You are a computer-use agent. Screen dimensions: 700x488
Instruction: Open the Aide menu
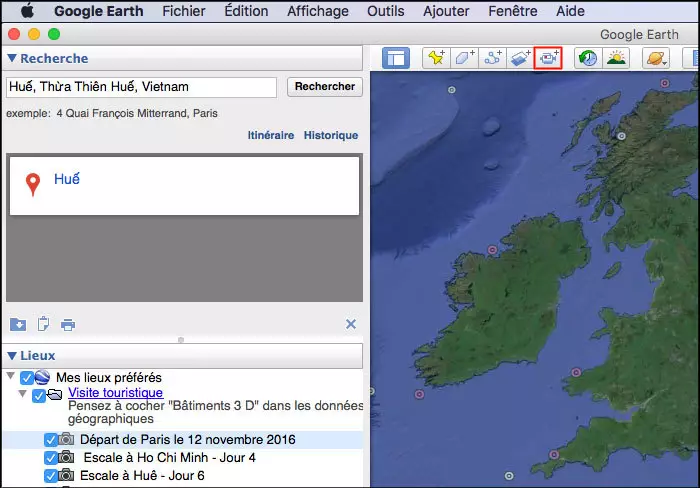click(x=570, y=11)
